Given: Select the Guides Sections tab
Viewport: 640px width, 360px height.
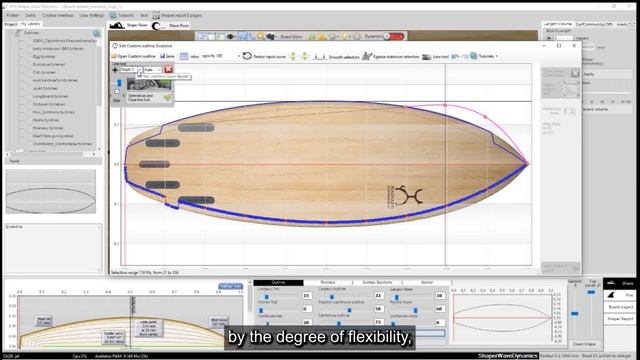Looking at the screenshot, I should [x=377, y=282].
